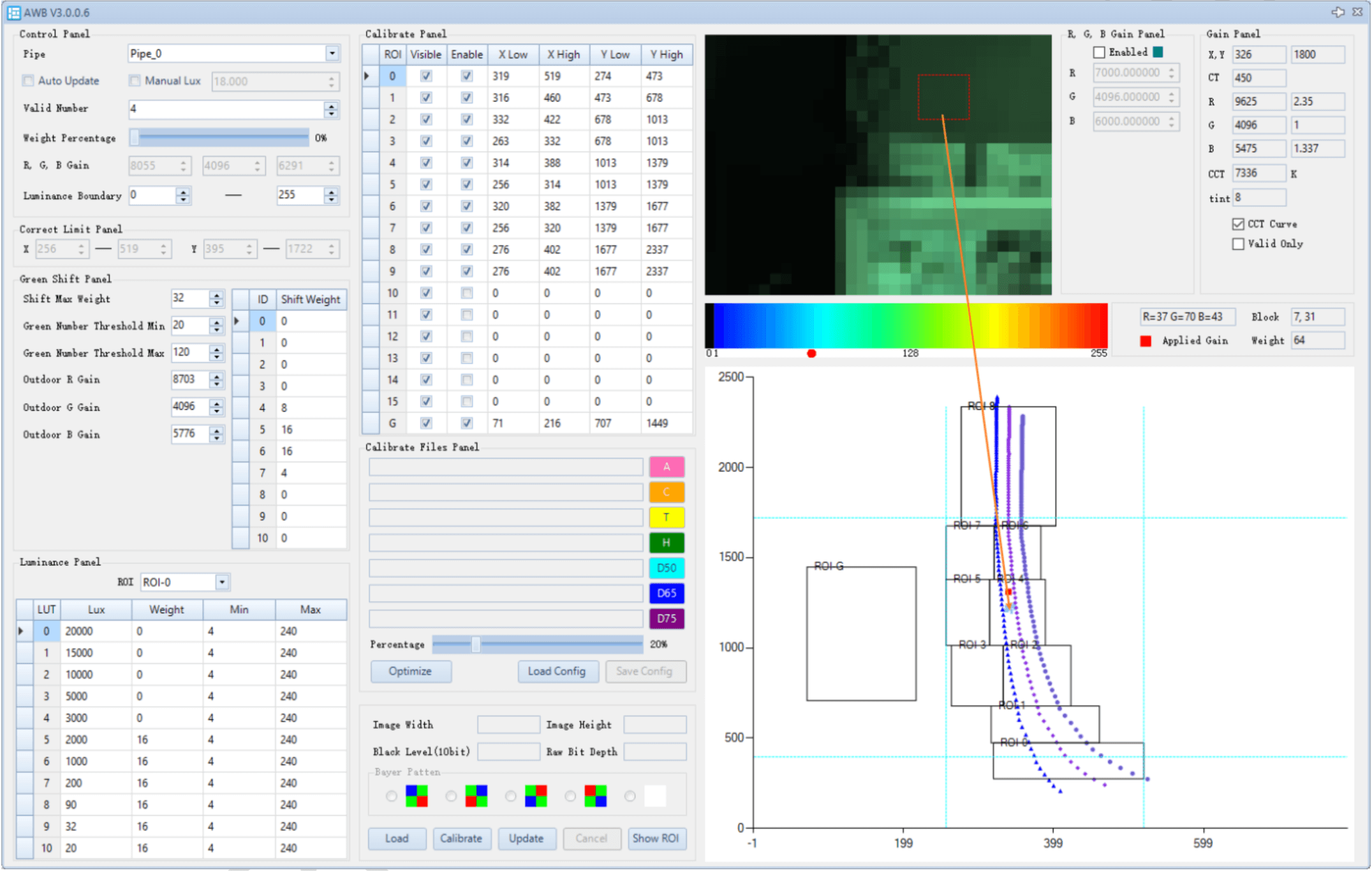The width and height of the screenshot is (1372, 871).
Task: Expand the Luminance Panel ROI dropdown
Action: coord(221,582)
